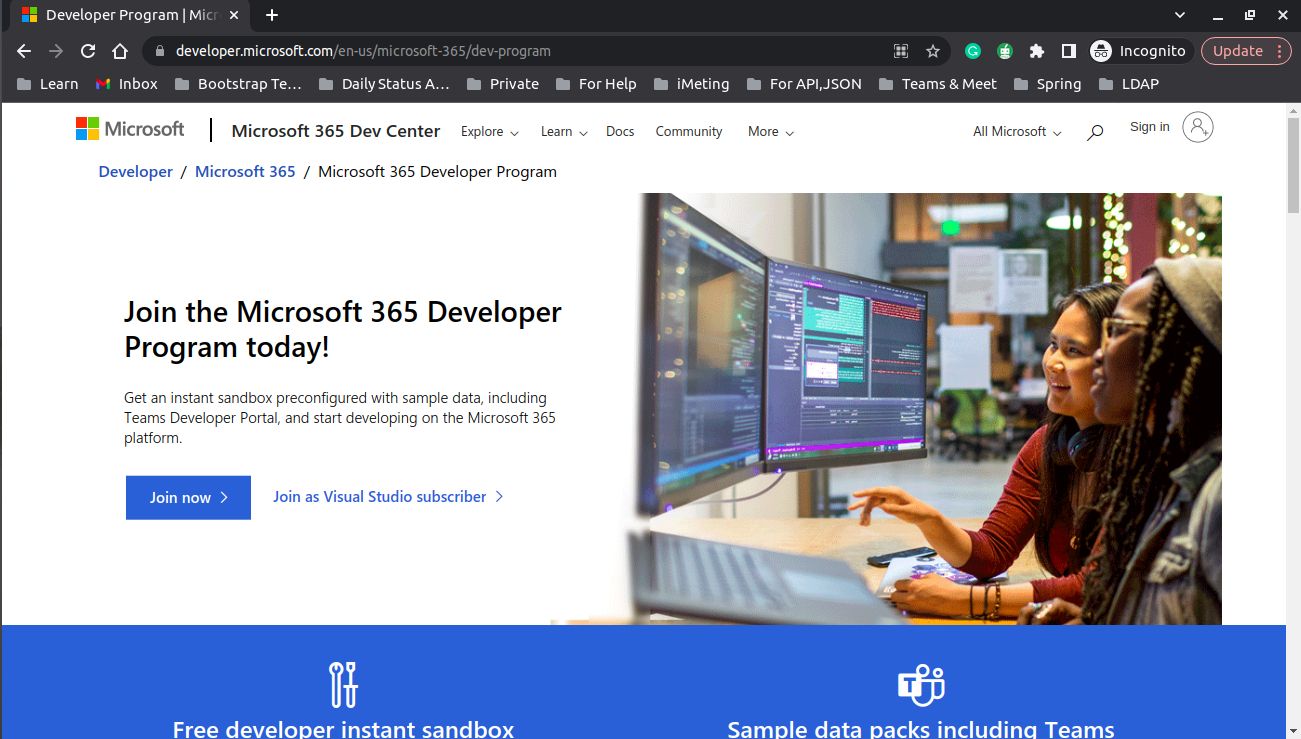View site info via the lock icon

pos(159,51)
